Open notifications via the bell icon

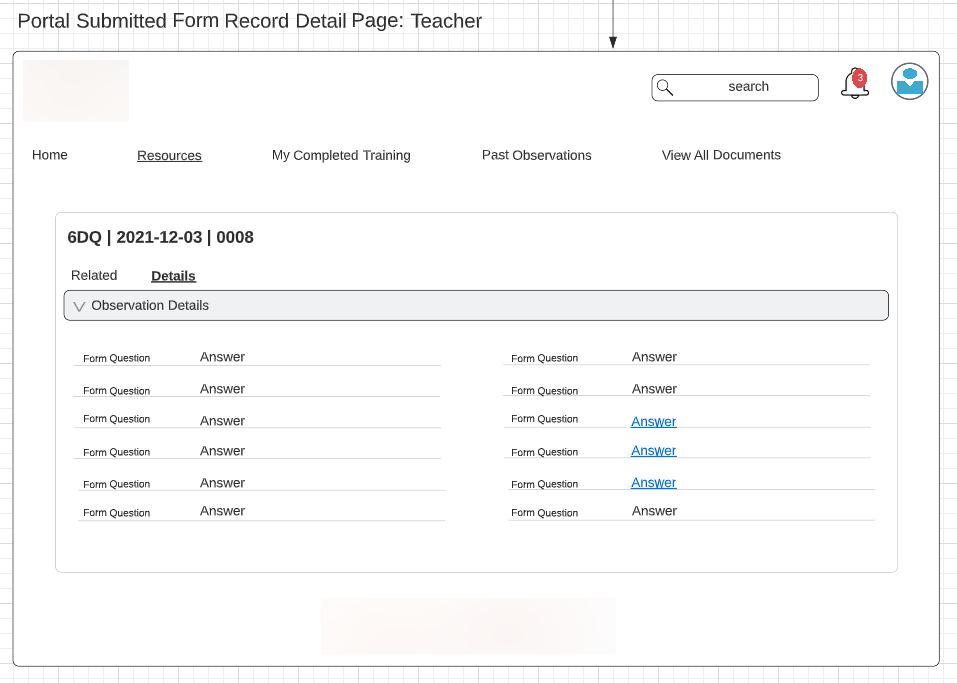[854, 84]
